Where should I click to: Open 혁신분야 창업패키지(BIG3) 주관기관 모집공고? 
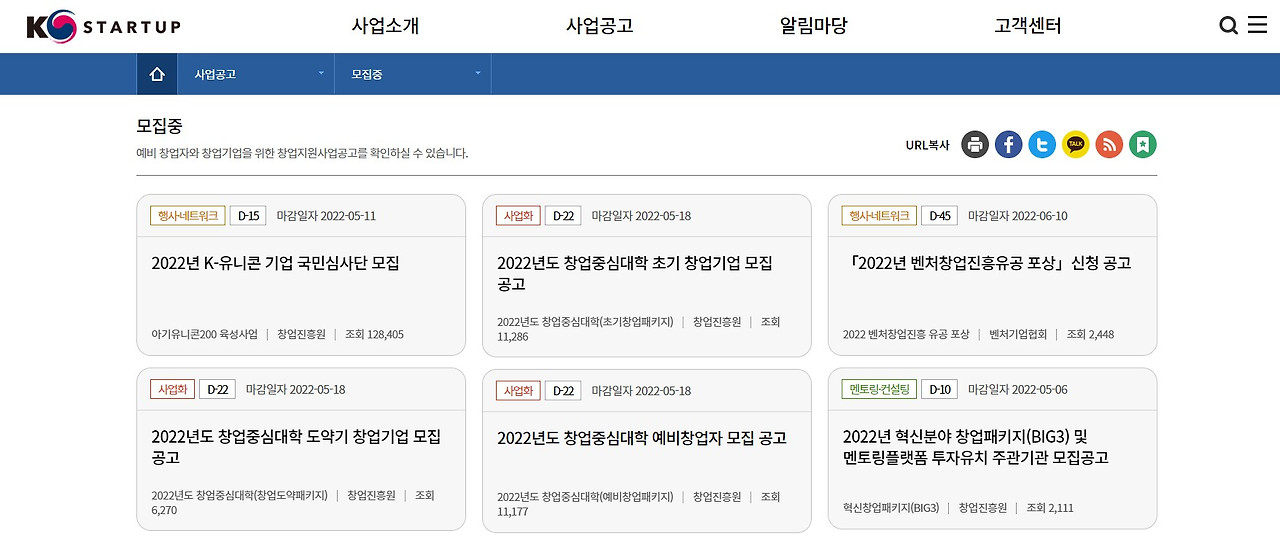click(976, 447)
